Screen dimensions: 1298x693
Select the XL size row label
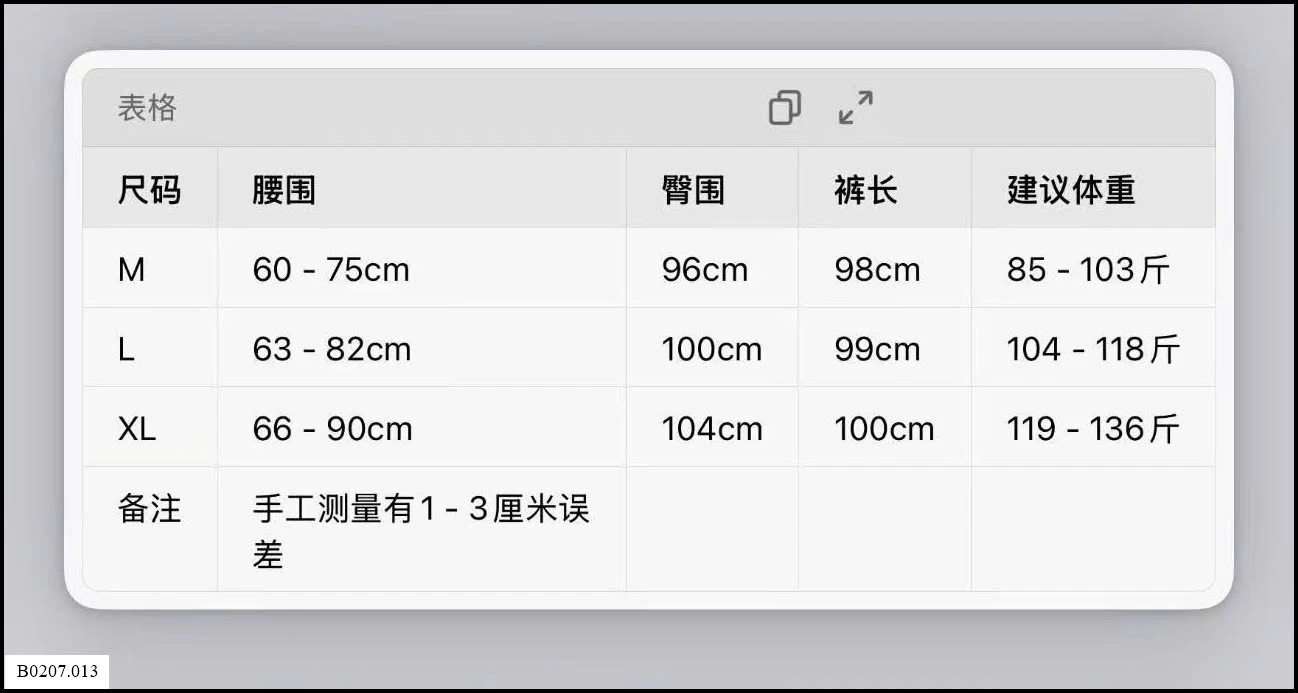click(x=137, y=429)
